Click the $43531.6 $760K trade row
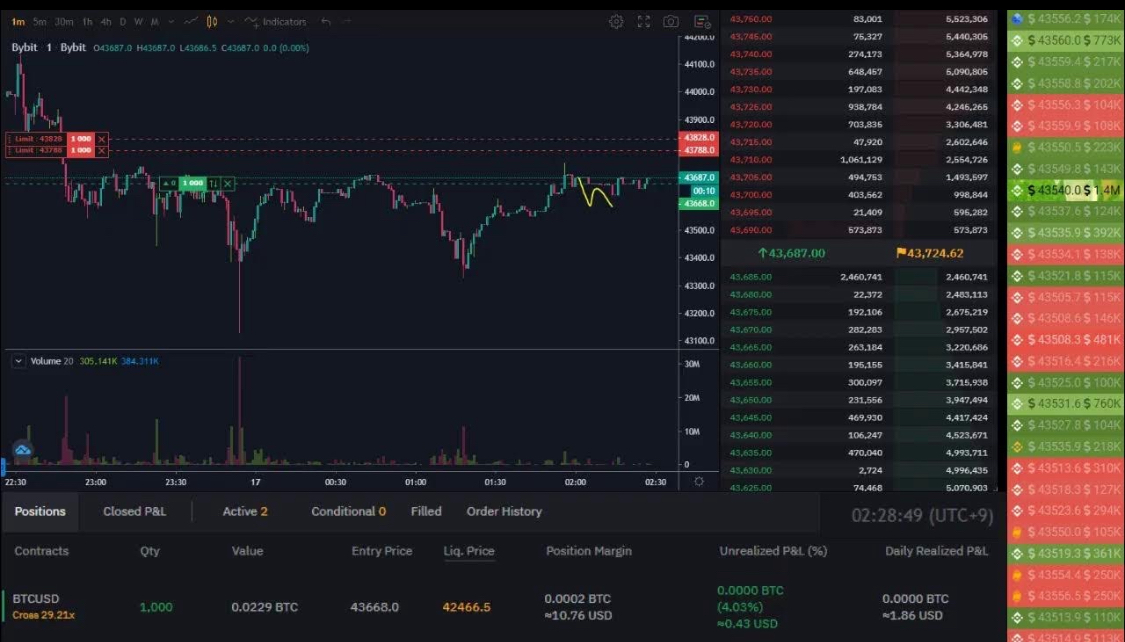The image size is (1125, 642). (1065, 403)
